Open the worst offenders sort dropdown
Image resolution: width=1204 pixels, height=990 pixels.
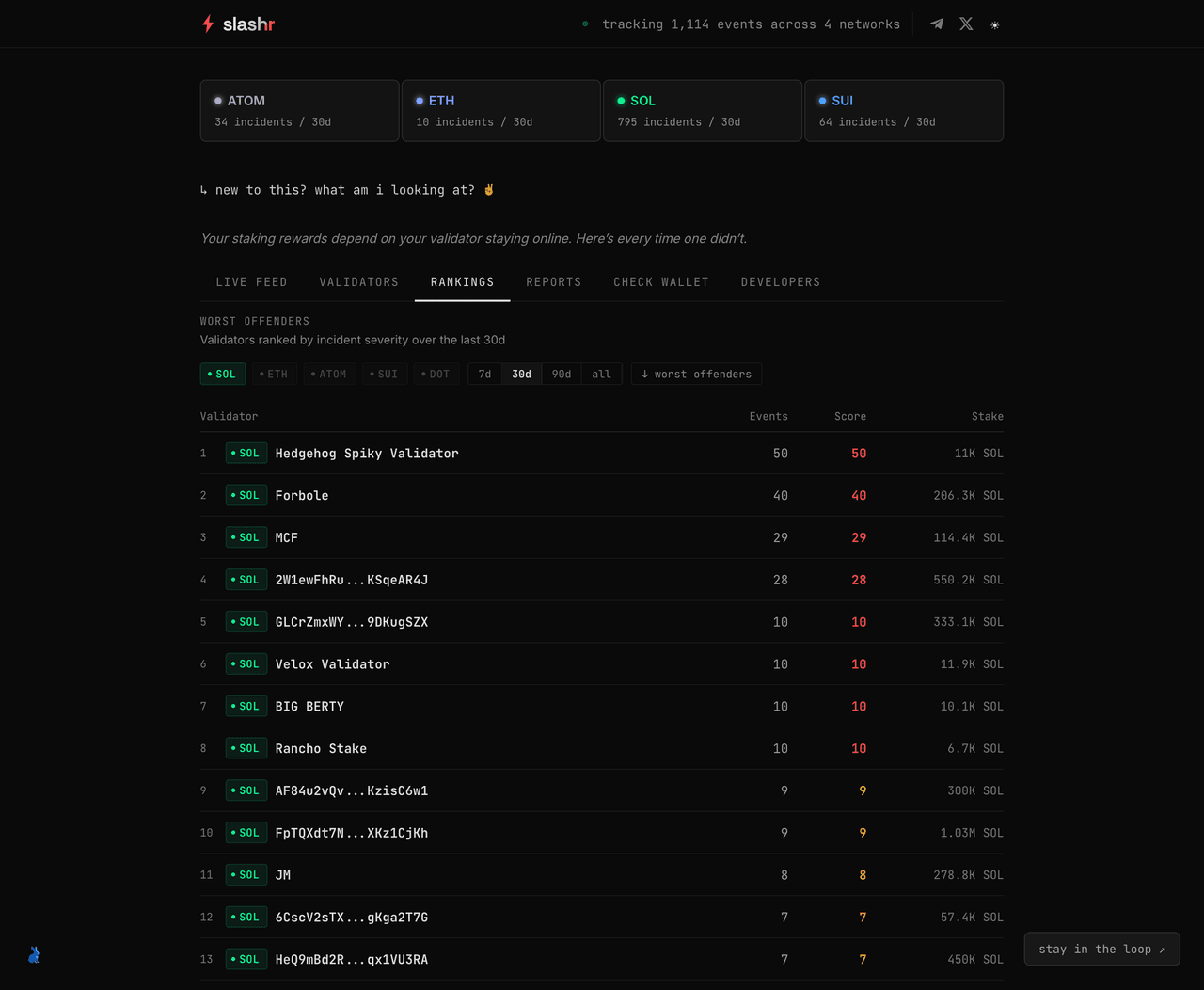(x=696, y=375)
